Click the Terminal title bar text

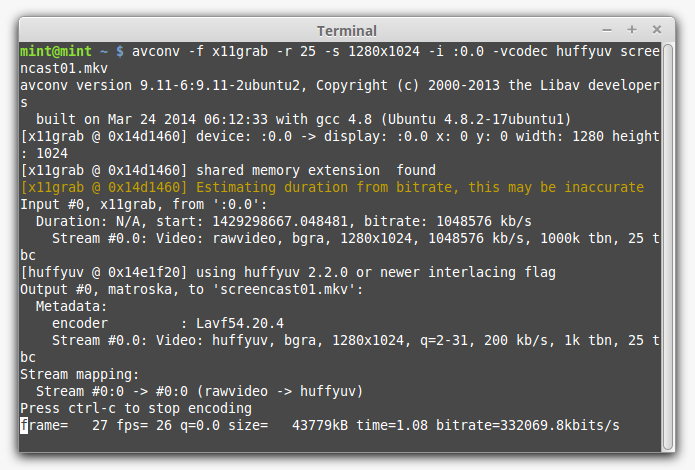point(346,30)
